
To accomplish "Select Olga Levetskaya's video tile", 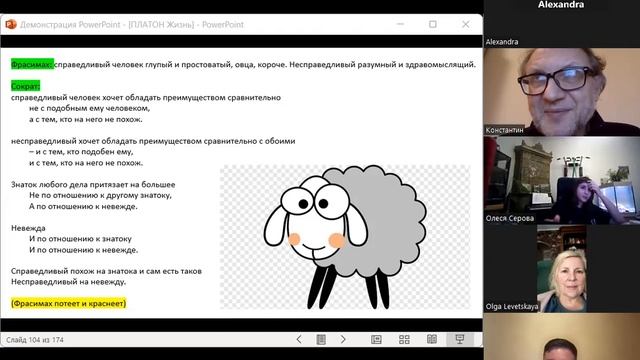I will (562, 269).
